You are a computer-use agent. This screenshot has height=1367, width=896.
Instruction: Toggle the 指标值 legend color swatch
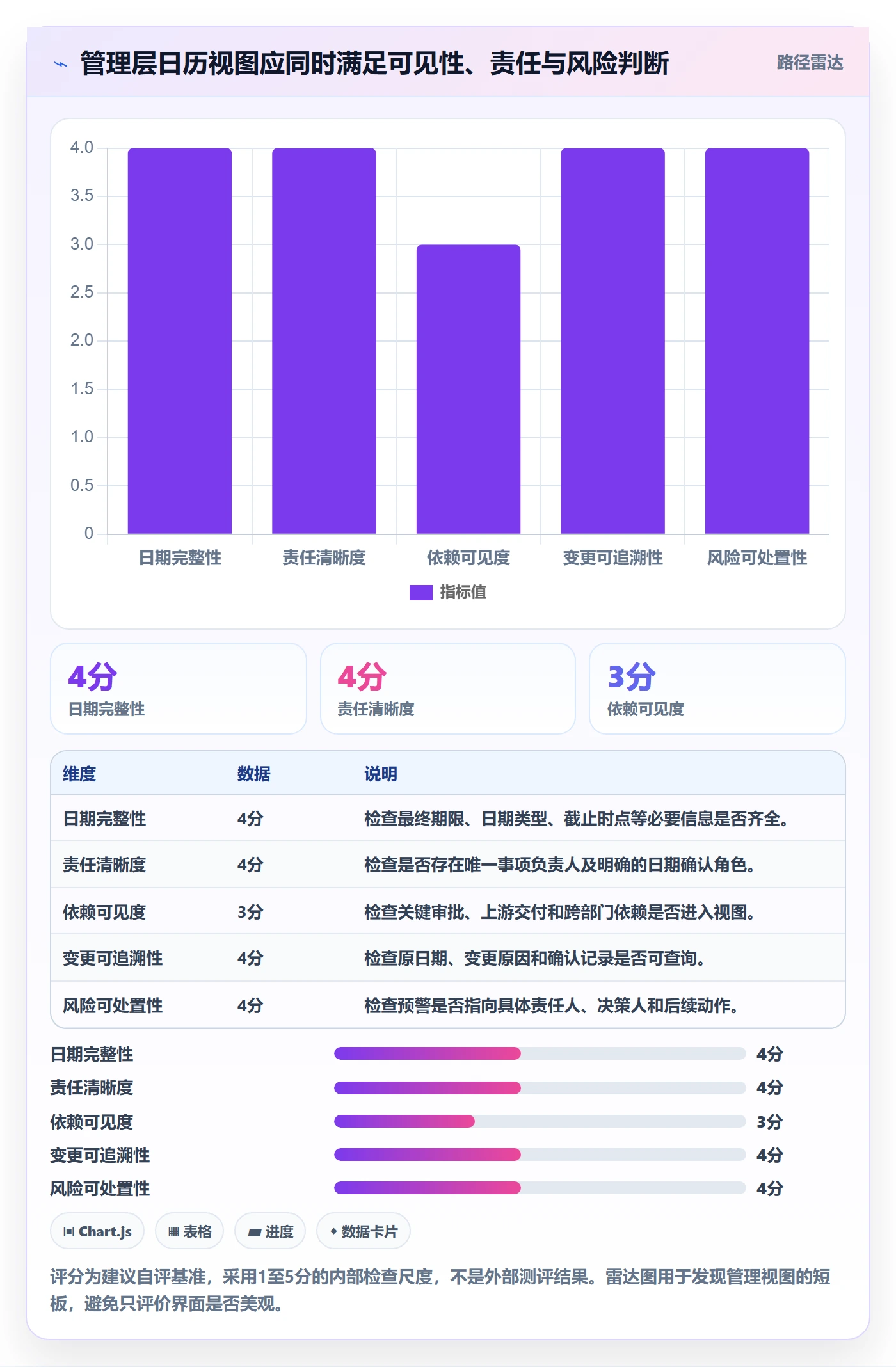coord(420,593)
